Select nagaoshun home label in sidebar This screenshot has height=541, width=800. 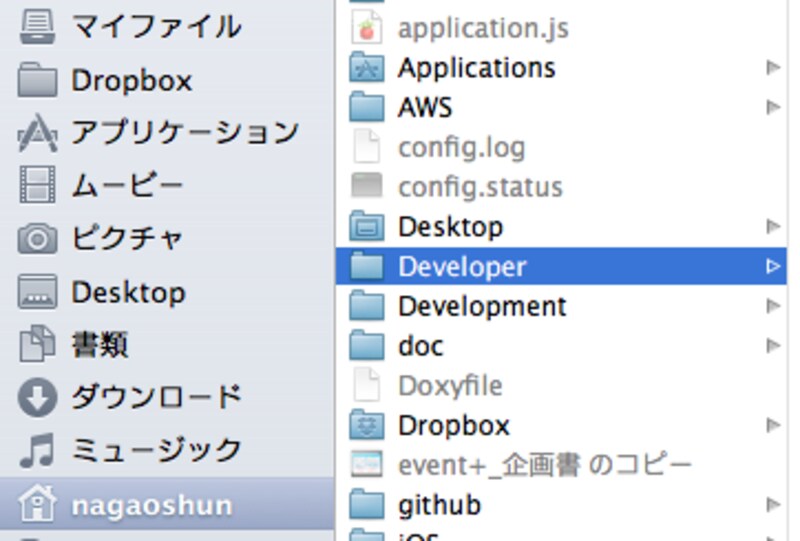click(152, 506)
